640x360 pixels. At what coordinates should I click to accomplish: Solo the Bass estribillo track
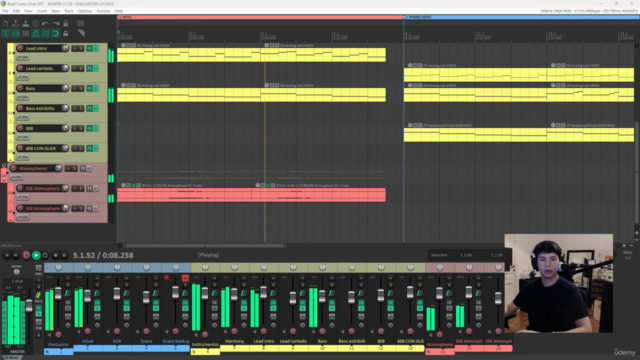[x=81, y=109]
